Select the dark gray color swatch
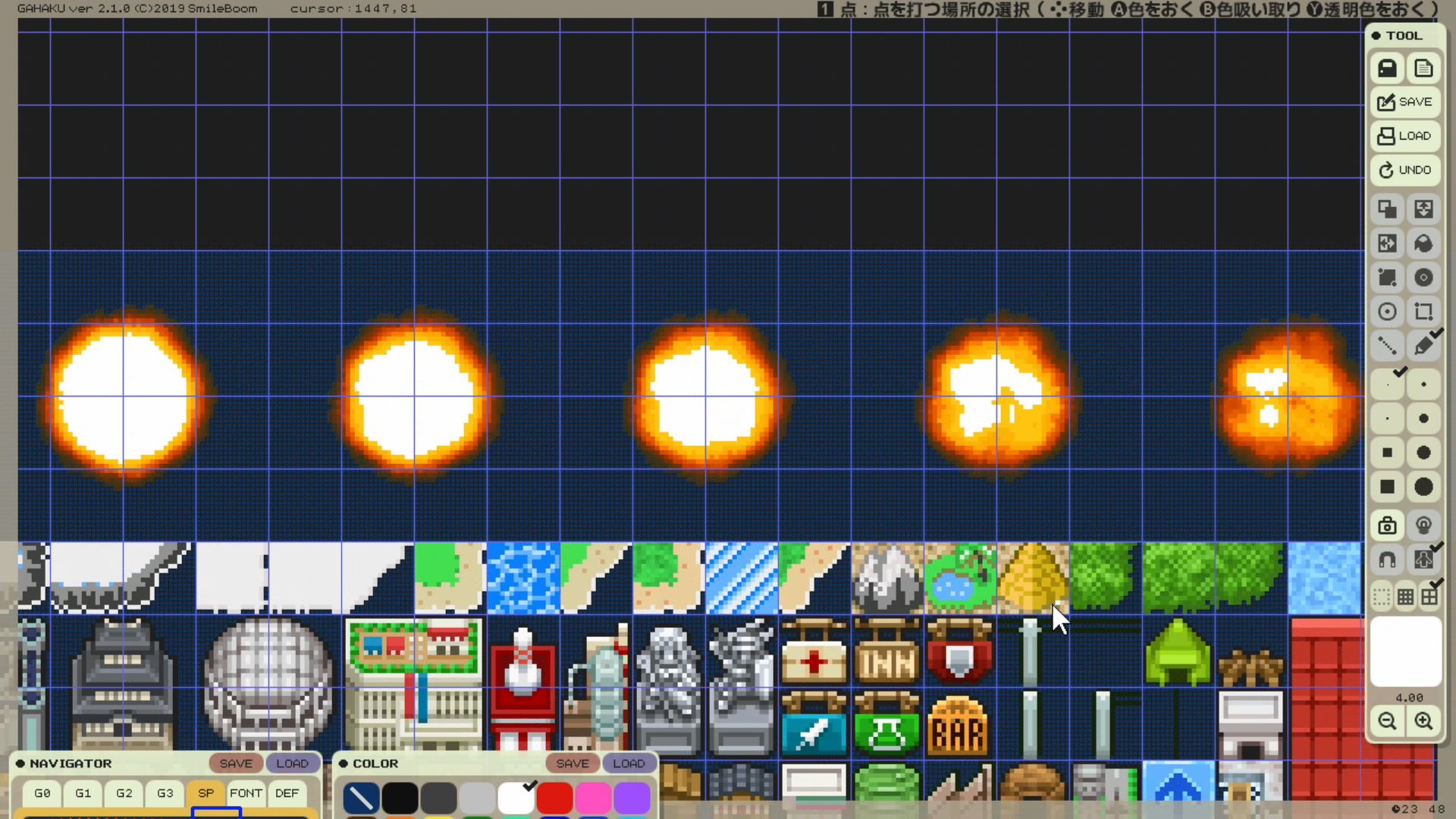The height and width of the screenshot is (819, 1456). coord(438,798)
